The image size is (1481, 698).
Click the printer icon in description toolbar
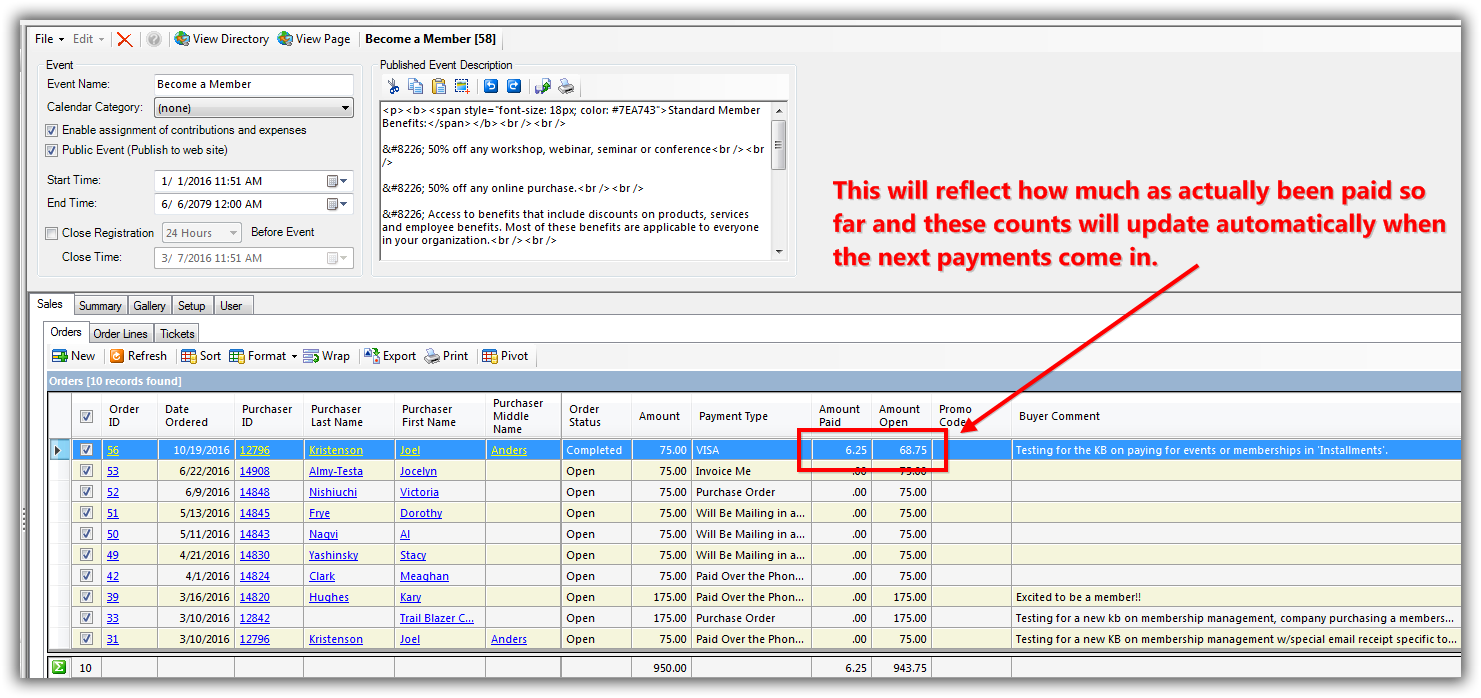coord(566,86)
